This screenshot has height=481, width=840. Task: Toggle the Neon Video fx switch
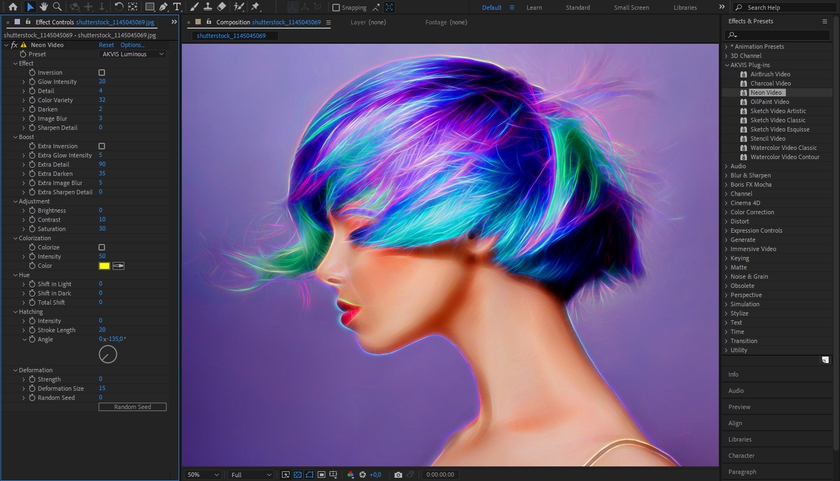tap(14, 45)
